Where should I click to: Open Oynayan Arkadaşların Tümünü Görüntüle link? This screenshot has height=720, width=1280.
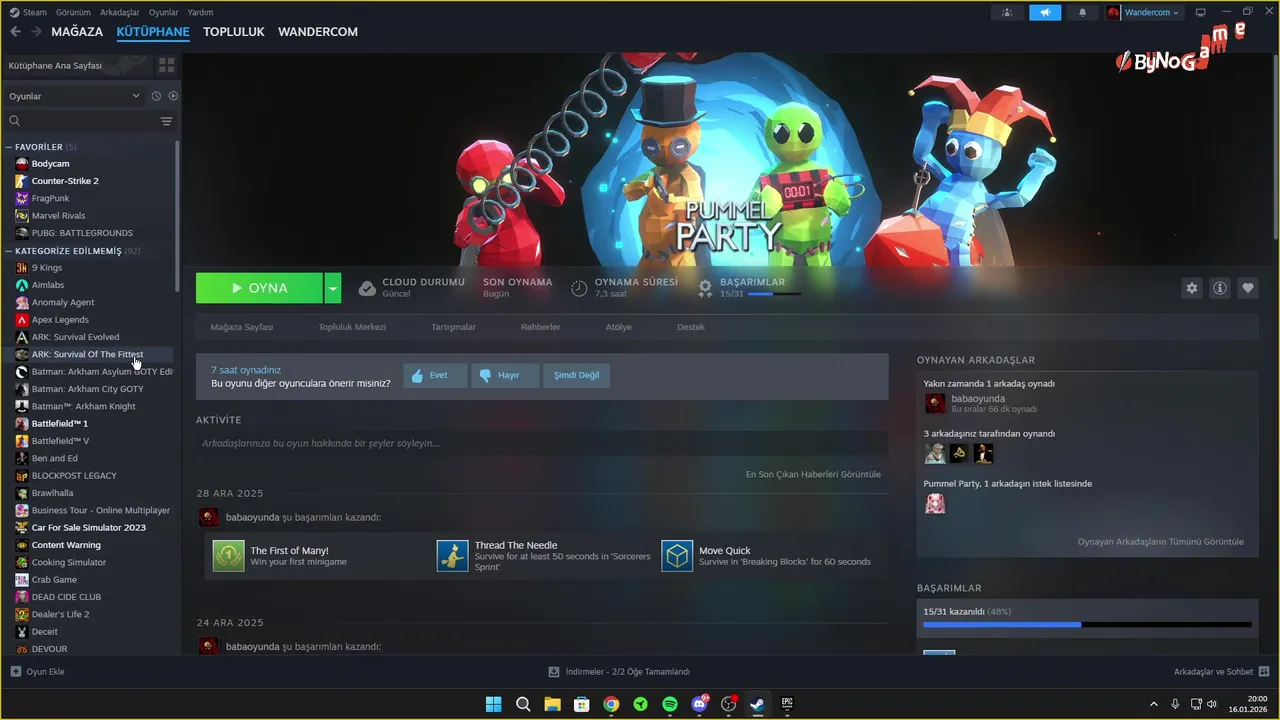click(1161, 542)
